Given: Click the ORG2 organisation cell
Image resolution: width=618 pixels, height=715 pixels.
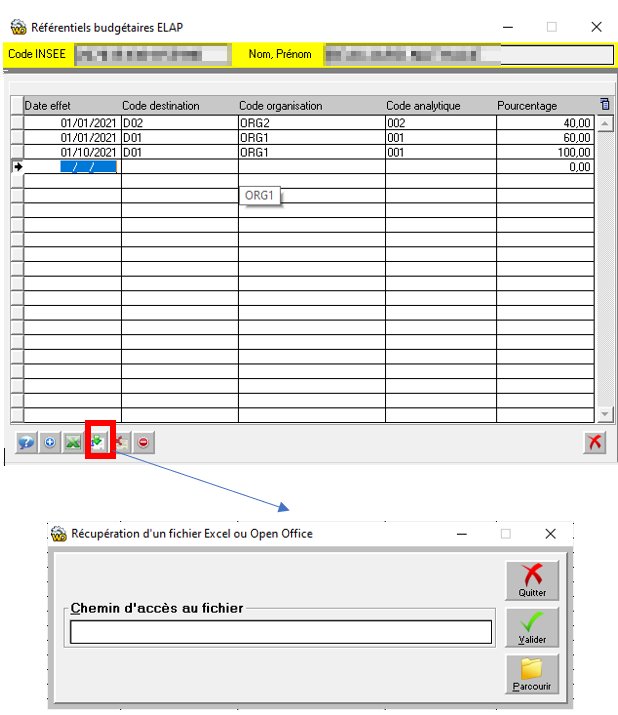Looking at the screenshot, I should pos(312,123).
